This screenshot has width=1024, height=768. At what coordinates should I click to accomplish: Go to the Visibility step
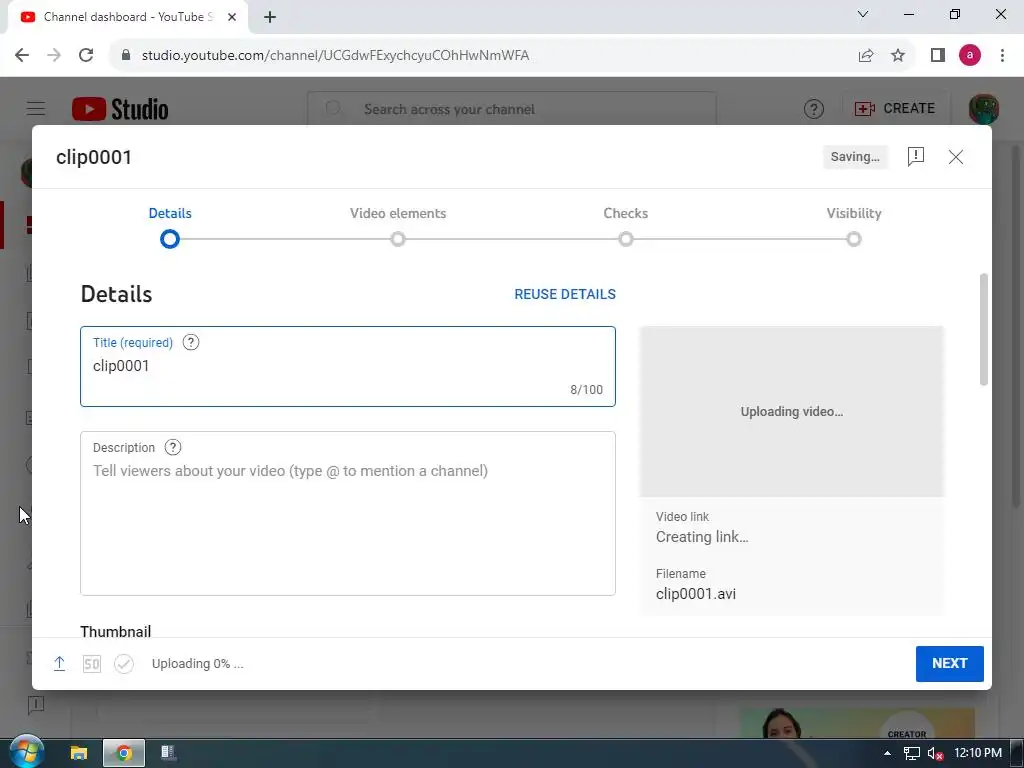[x=854, y=239]
